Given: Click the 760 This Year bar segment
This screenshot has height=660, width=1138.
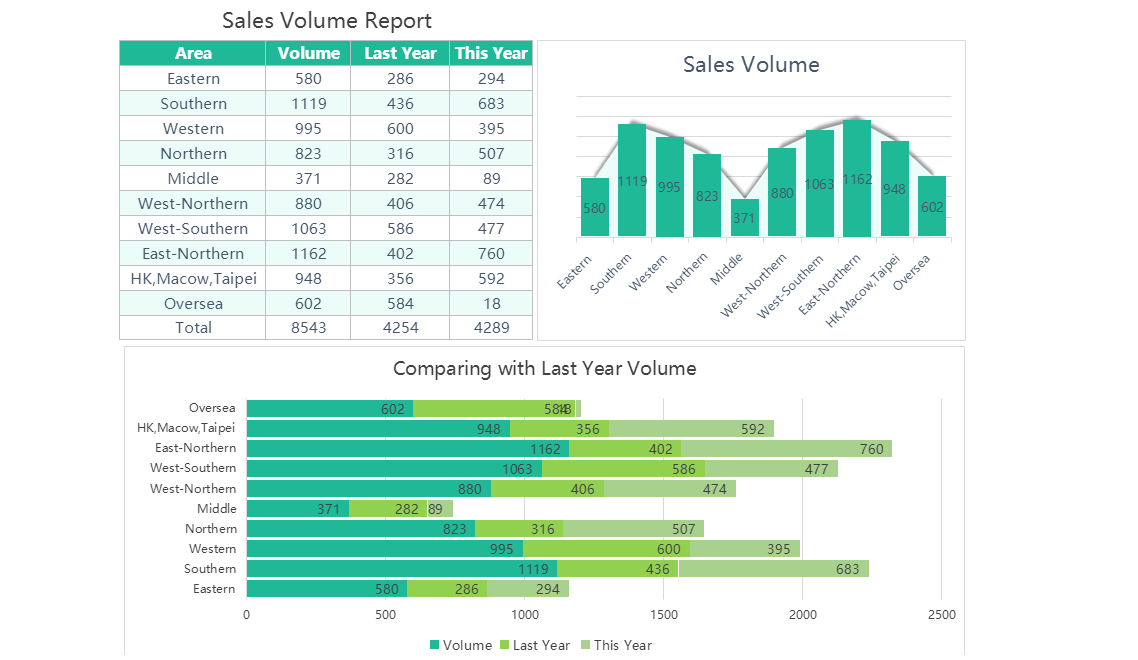Looking at the screenshot, I should point(786,449).
